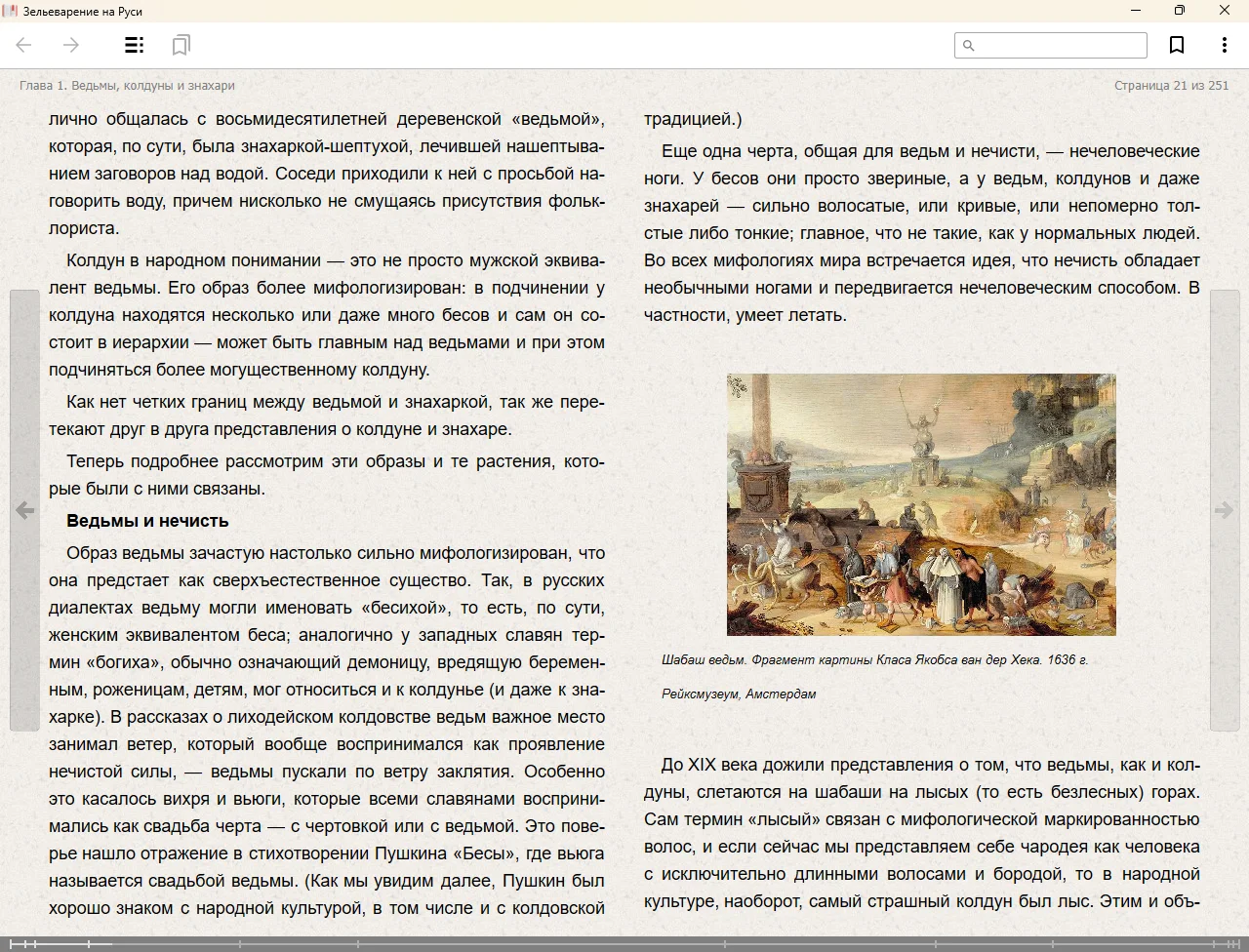Open the saved bookmarks list
The width and height of the screenshot is (1249, 952).
181,45
